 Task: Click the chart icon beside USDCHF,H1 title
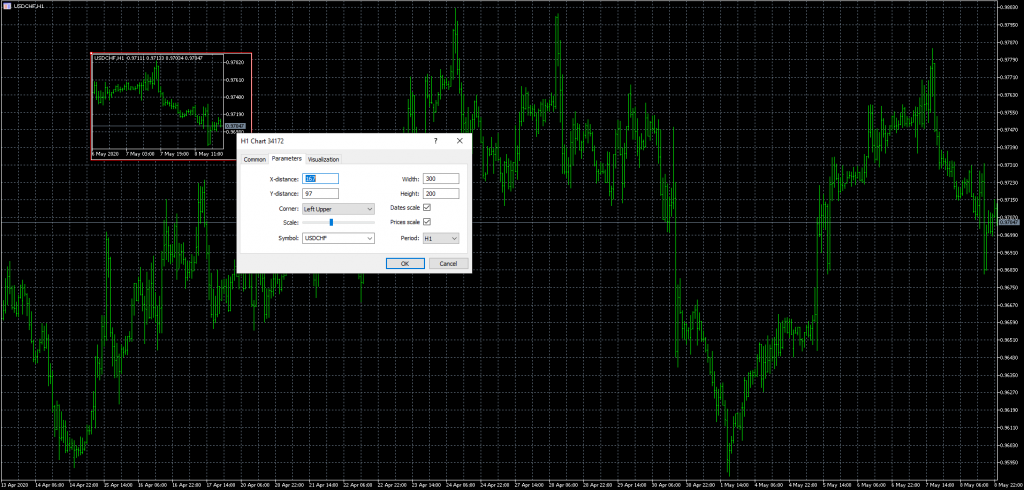pyautogui.click(x=6, y=5)
